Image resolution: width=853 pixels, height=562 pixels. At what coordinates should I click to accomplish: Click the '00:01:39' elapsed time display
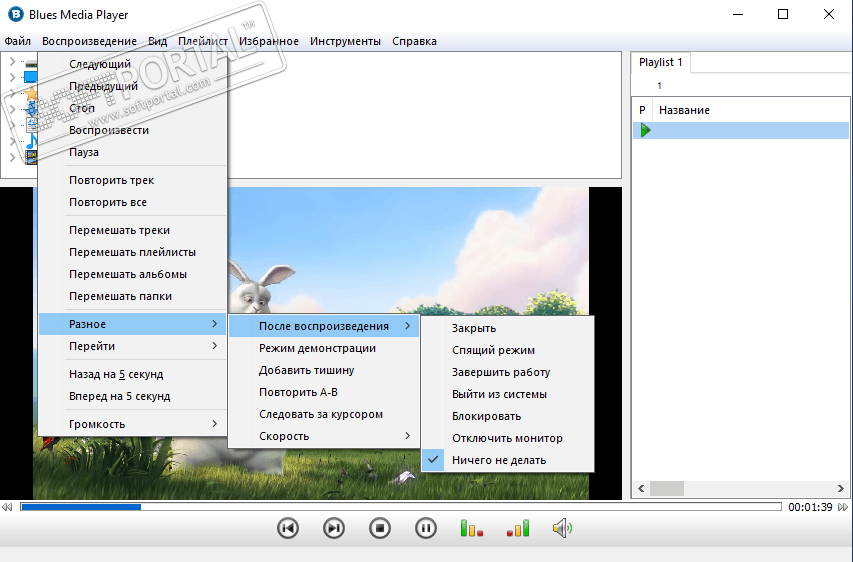click(x=810, y=507)
